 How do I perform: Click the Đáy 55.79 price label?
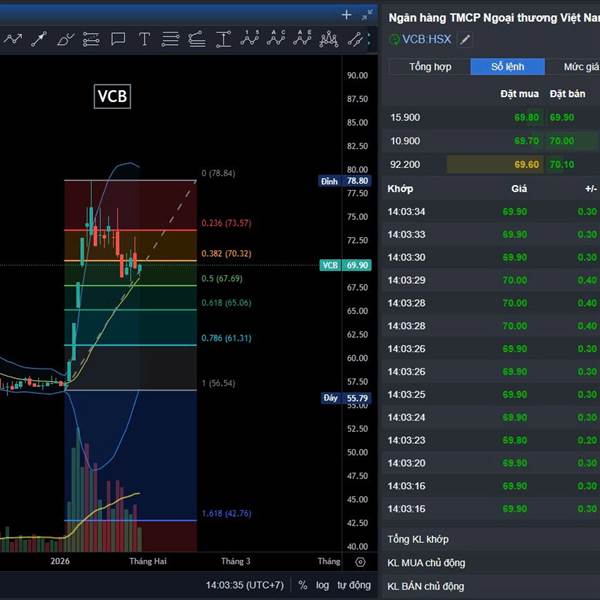346,398
